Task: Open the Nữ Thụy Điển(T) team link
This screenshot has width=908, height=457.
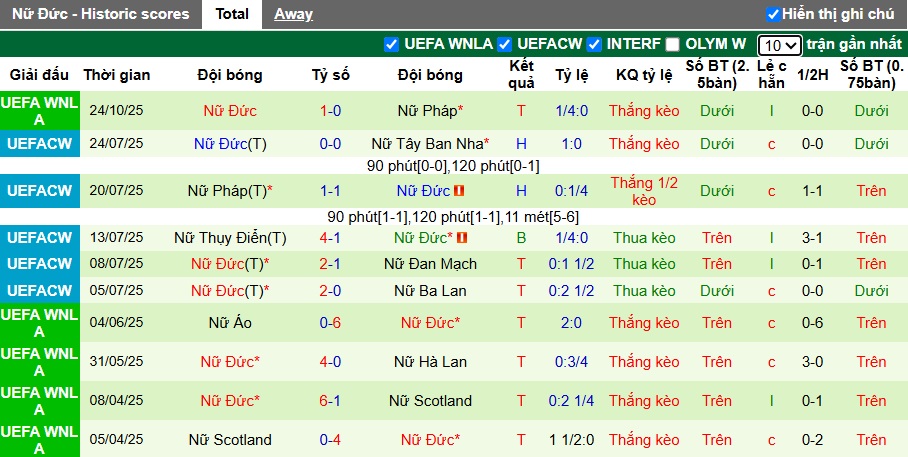Action: coord(230,238)
